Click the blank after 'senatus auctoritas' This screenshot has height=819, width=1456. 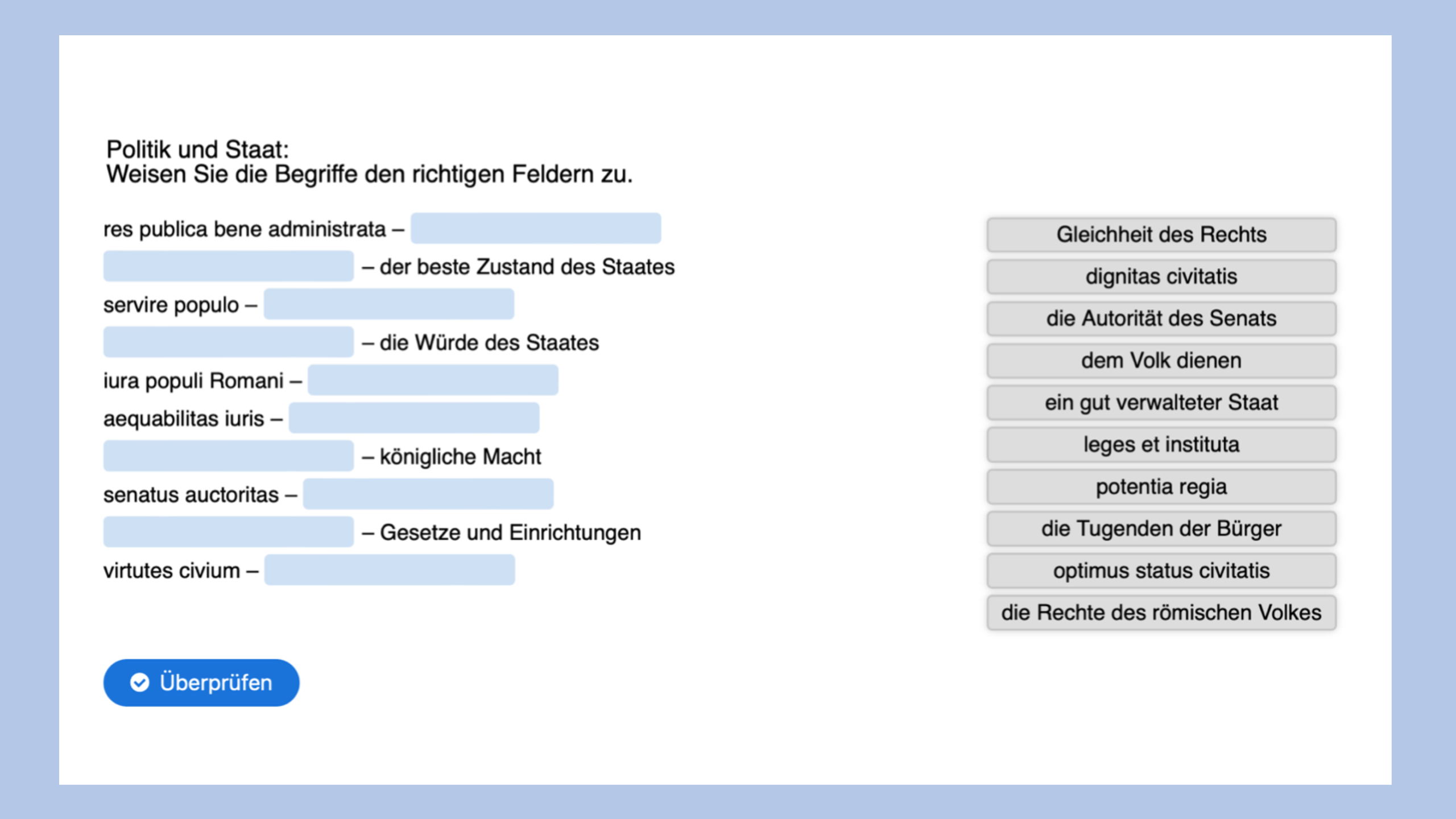[428, 494]
